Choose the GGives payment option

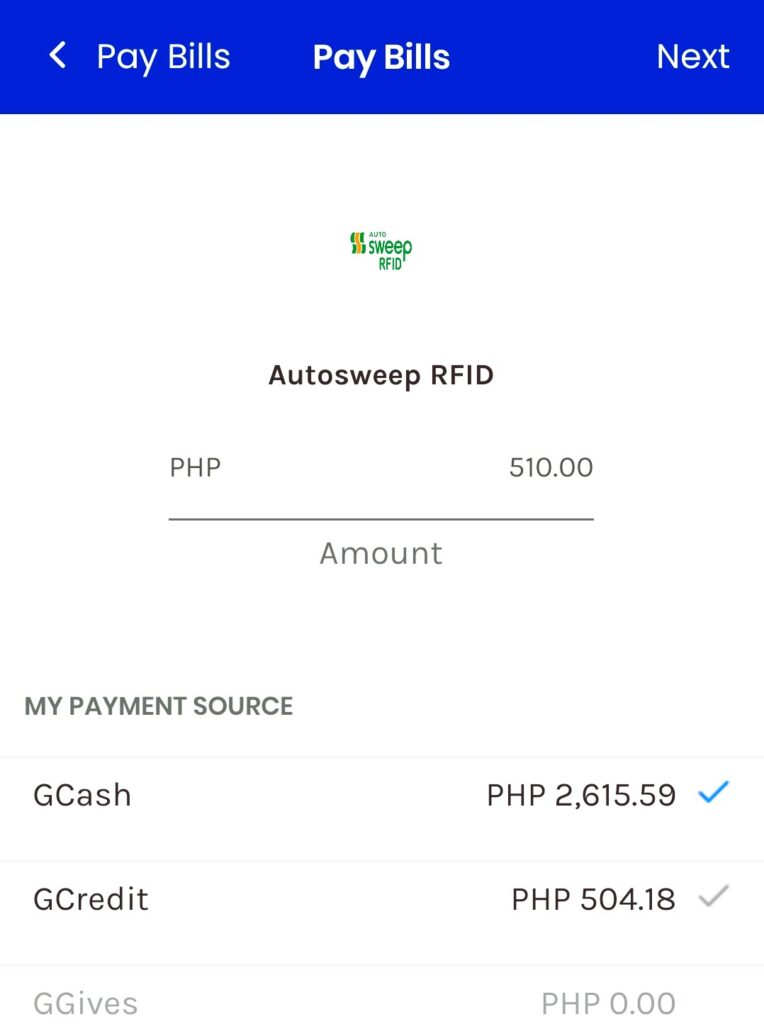point(86,1002)
